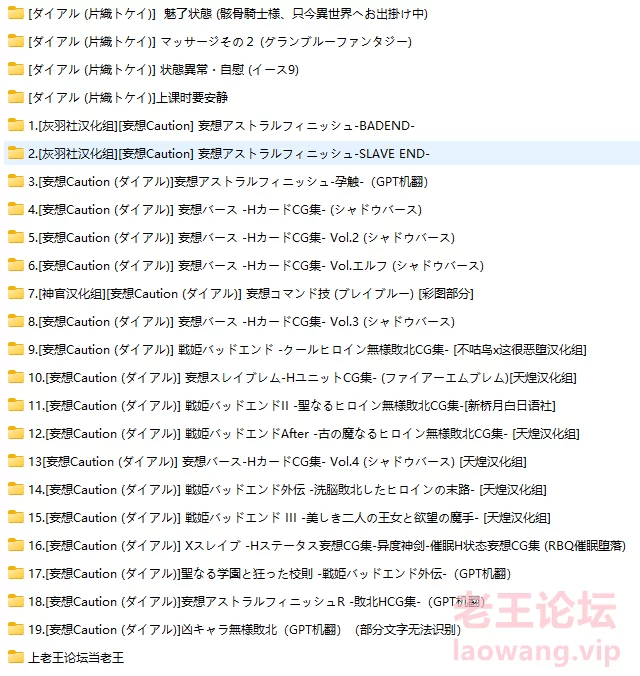Click folder icon of row numbered 12.
The height and width of the screenshot is (676, 640).
point(16,434)
